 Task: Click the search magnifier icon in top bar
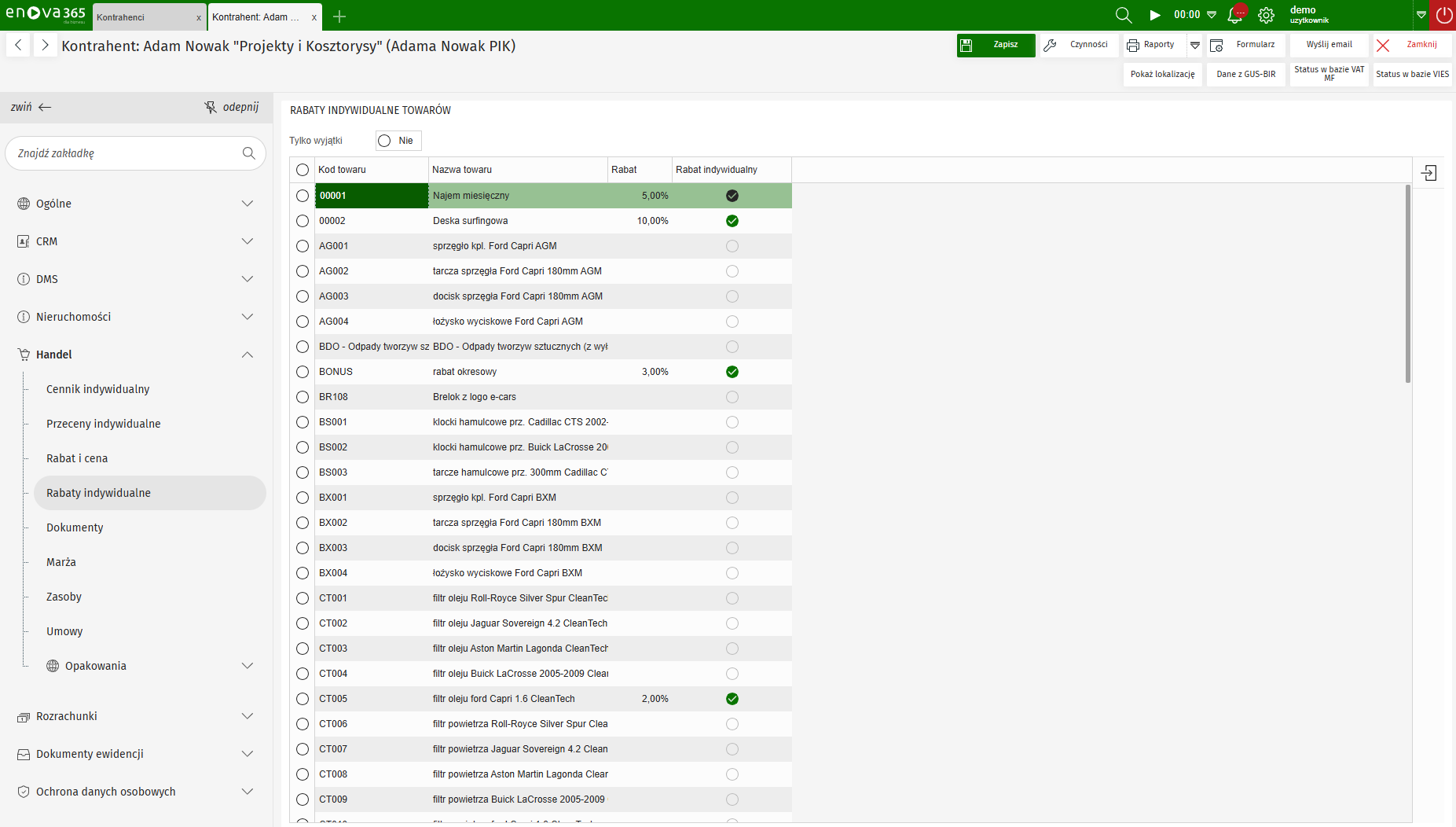(x=1123, y=15)
